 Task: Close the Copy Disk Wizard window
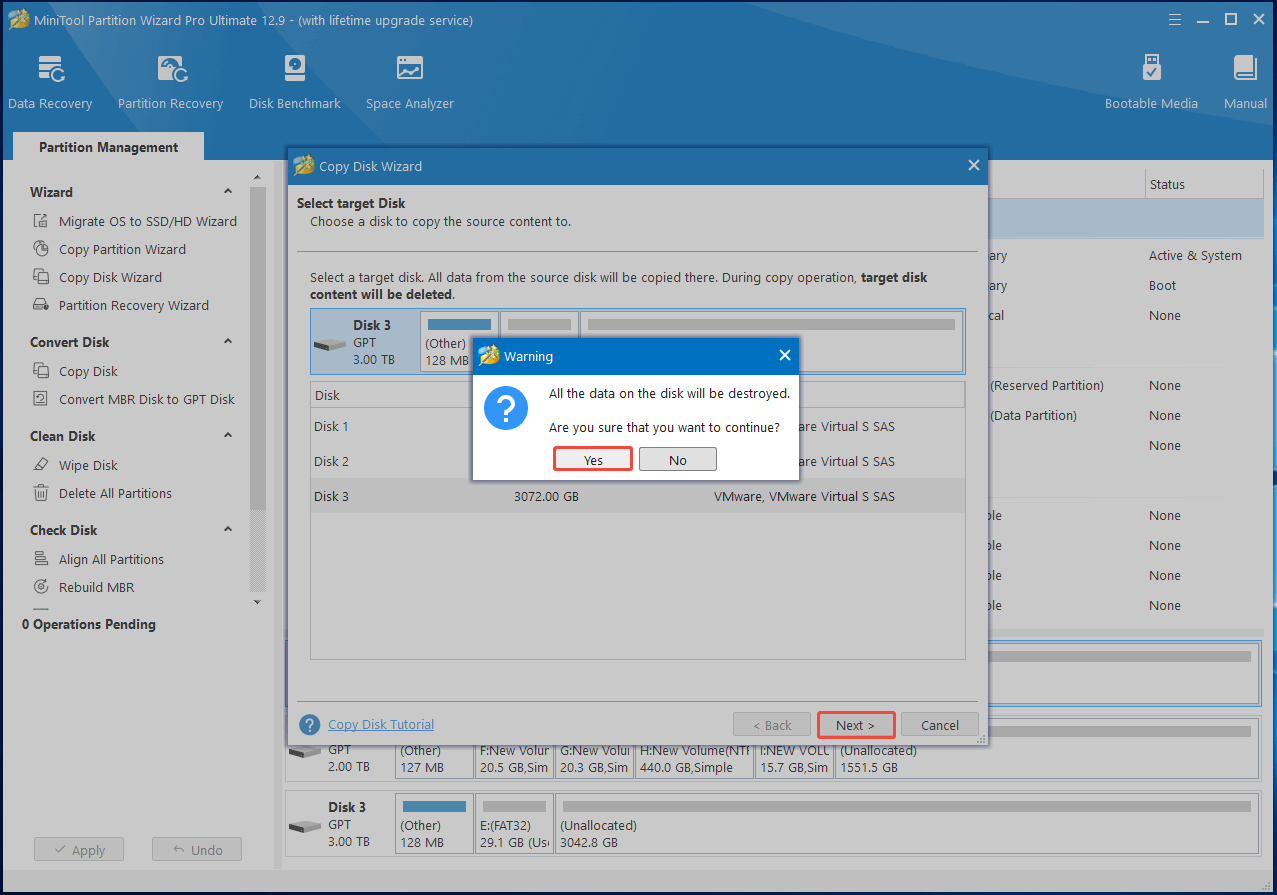[x=974, y=165]
